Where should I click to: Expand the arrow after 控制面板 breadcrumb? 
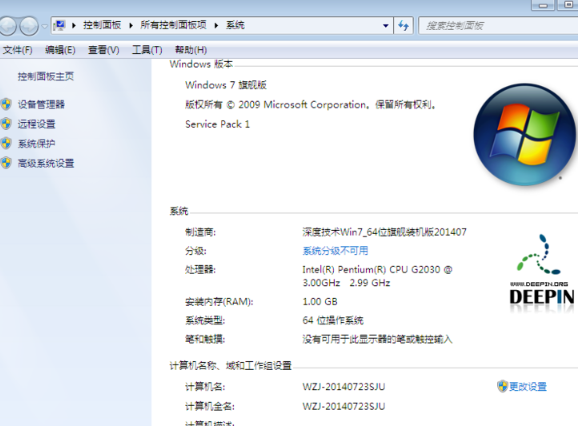pos(131,25)
